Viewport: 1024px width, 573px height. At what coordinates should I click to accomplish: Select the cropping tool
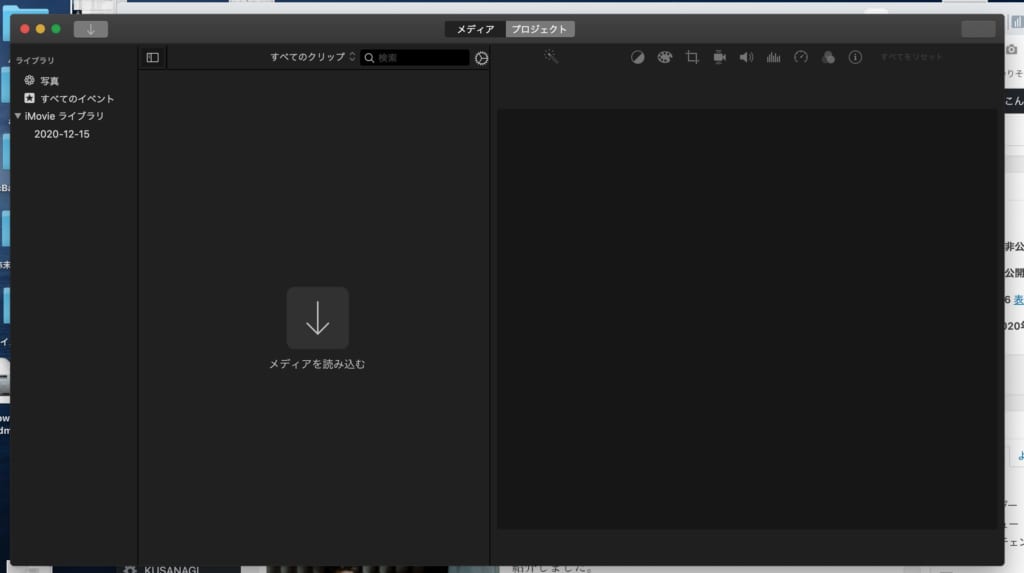692,57
